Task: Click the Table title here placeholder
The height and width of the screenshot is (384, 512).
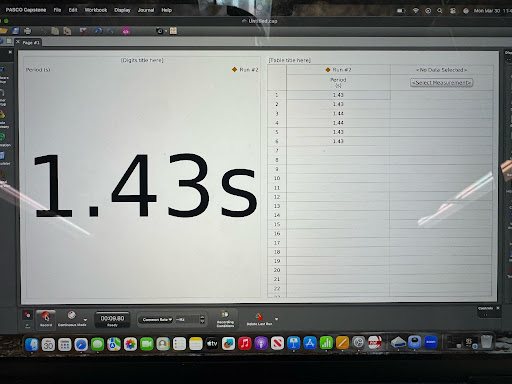Action: [x=289, y=60]
